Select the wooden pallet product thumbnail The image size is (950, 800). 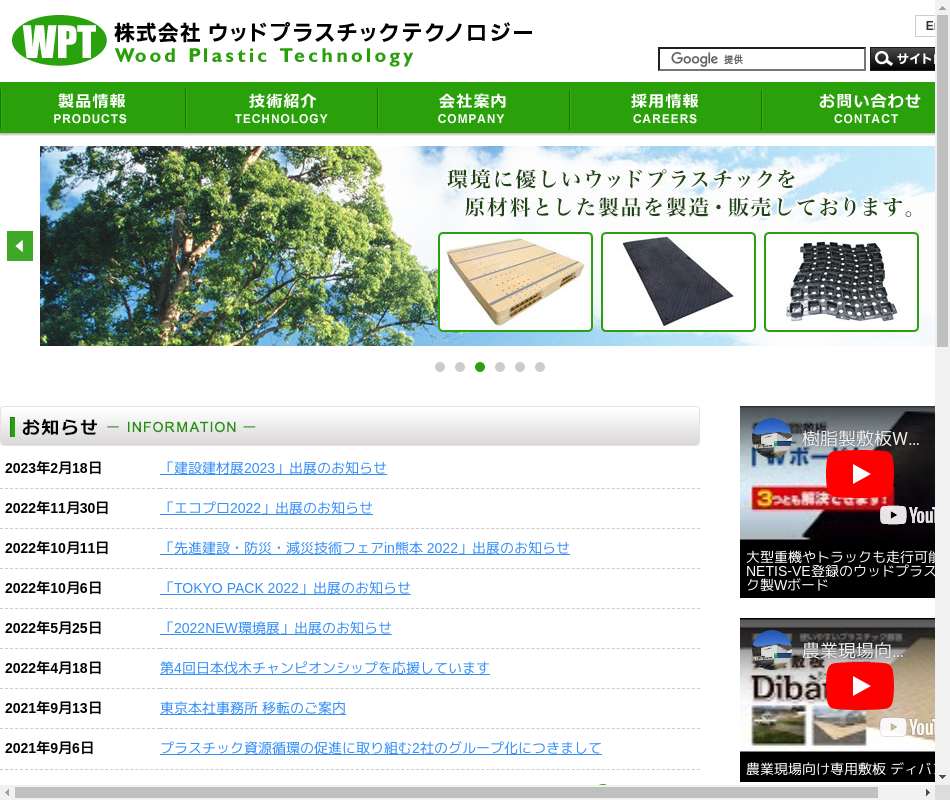pyautogui.click(x=515, y=282)
